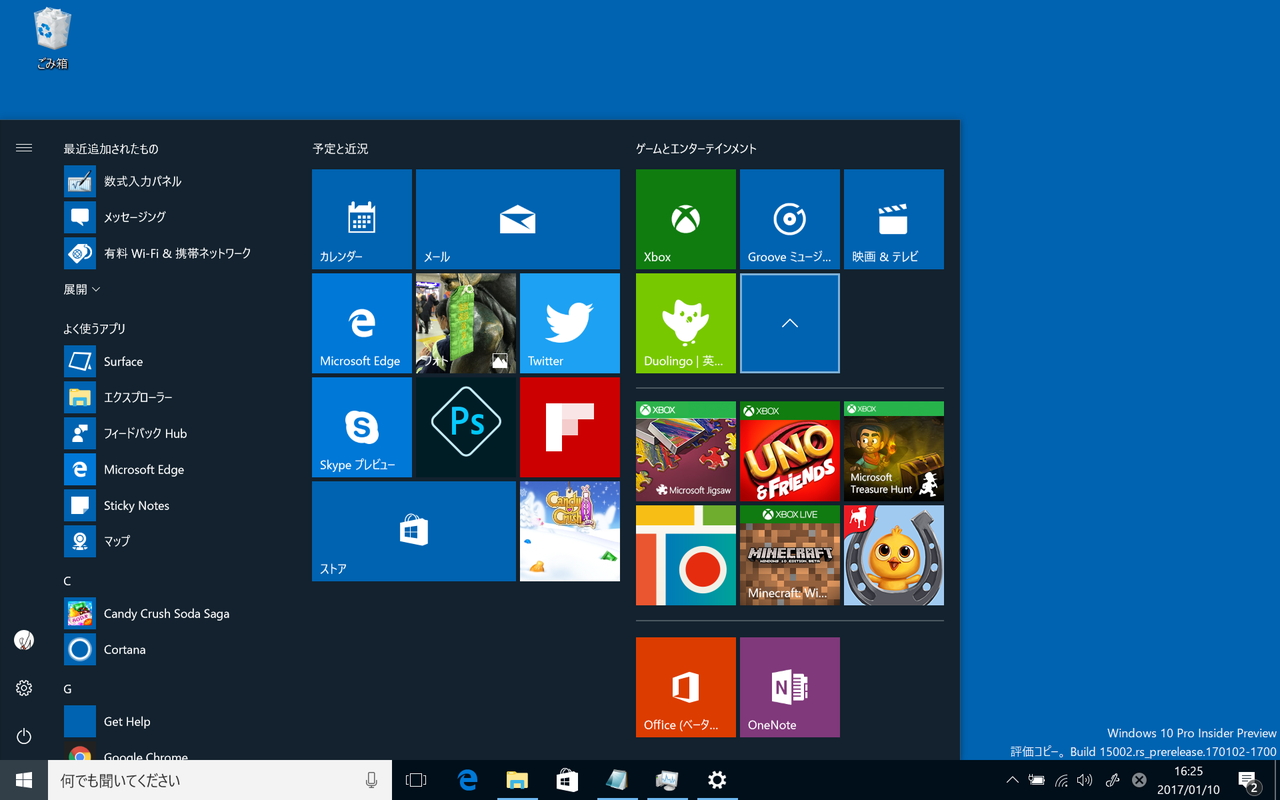Expand recently added list with 展開
1280x800 pixels.
point(82,289)
